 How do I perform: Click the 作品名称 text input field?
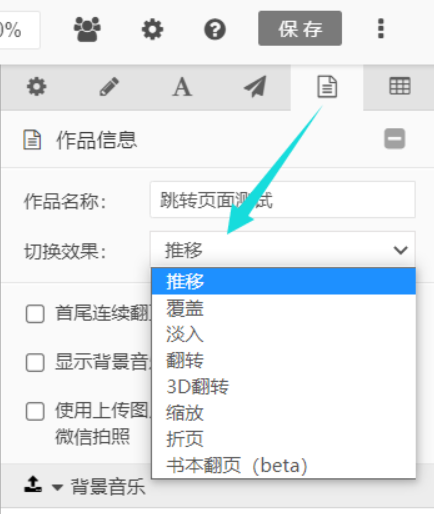(x=283, y=200)
